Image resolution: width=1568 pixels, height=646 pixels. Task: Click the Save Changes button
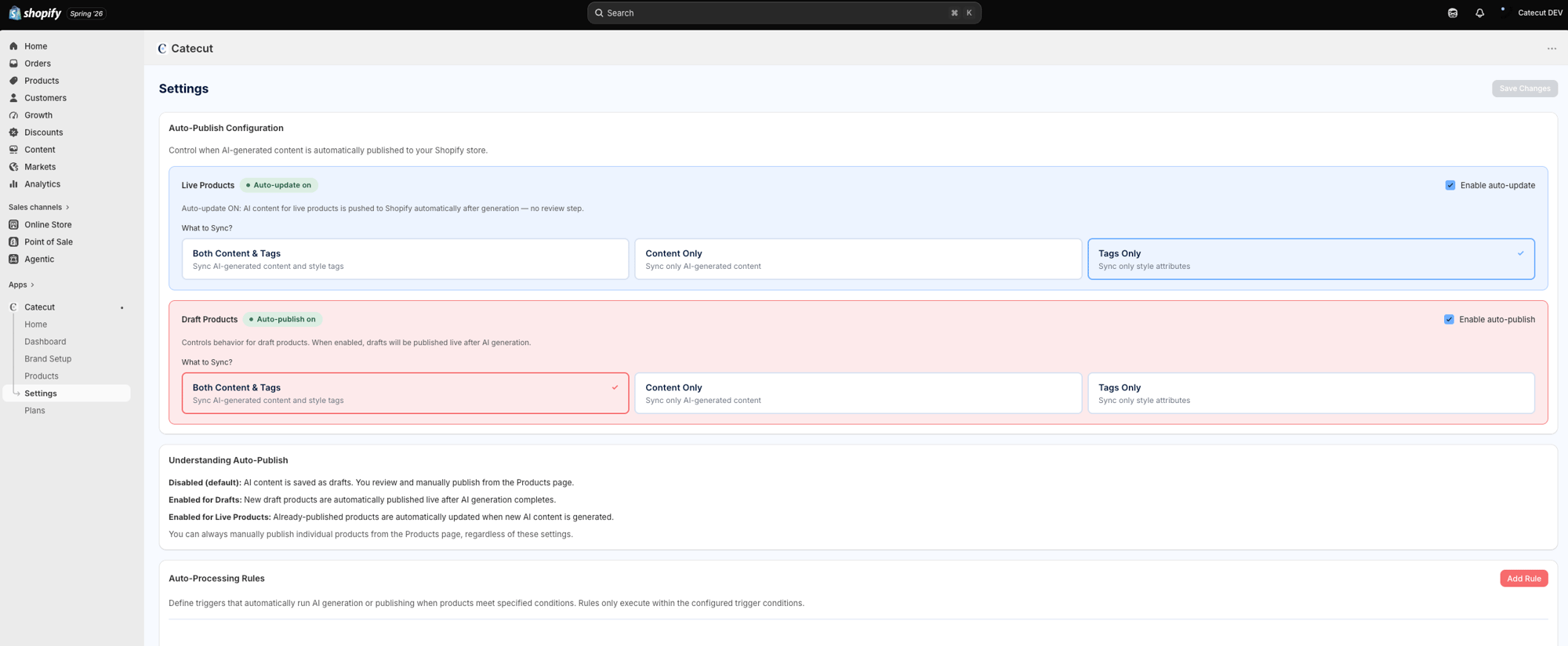point(1524,89)
